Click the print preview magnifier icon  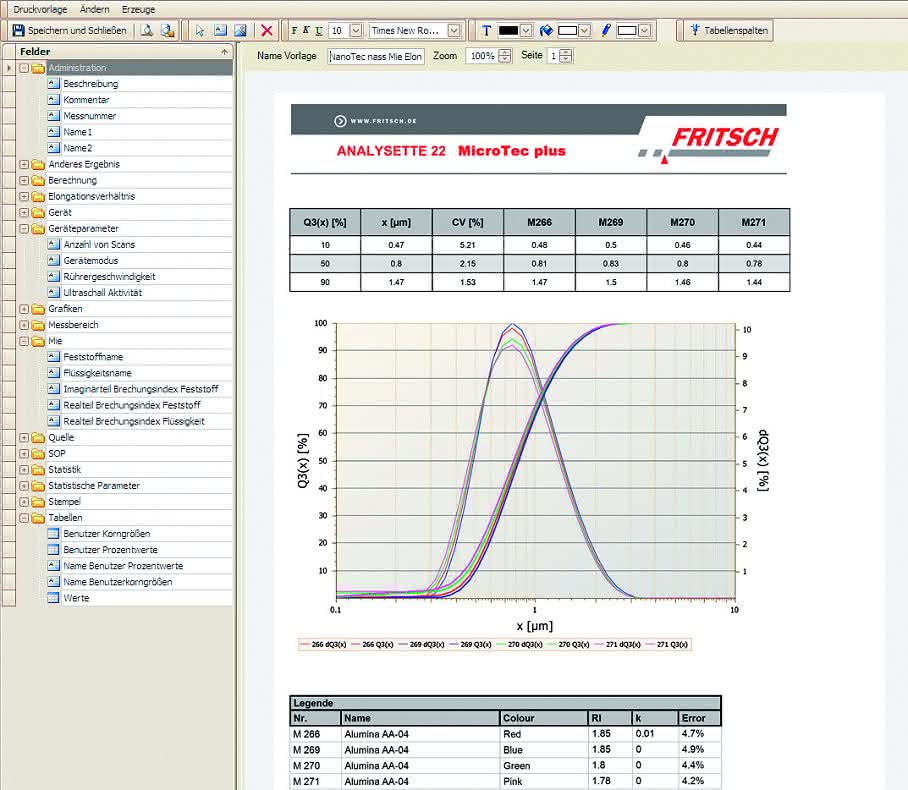147,30
